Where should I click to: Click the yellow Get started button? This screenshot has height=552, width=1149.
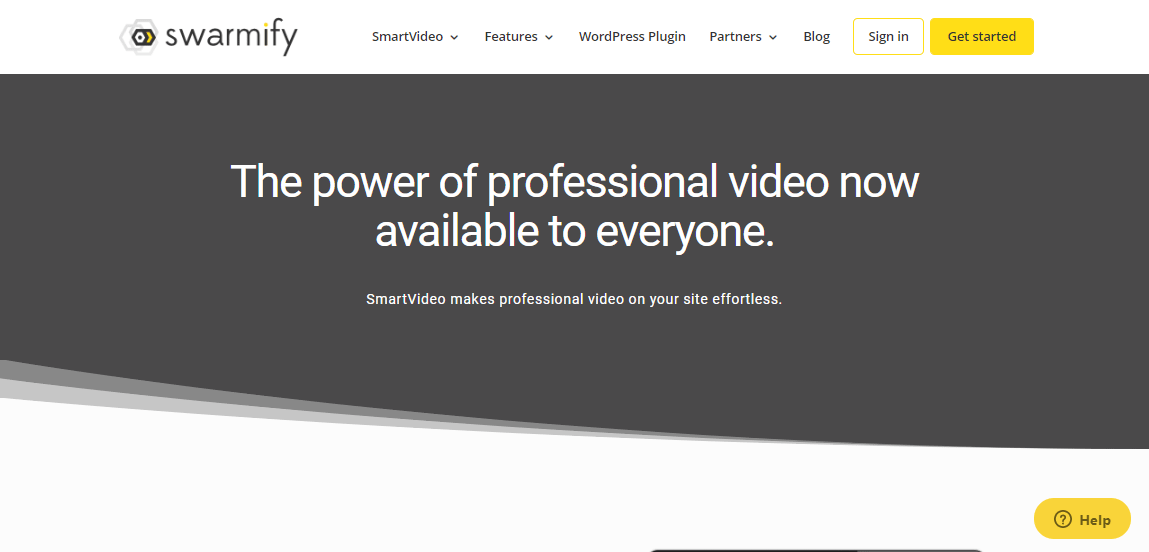click(x=982, y=37)
